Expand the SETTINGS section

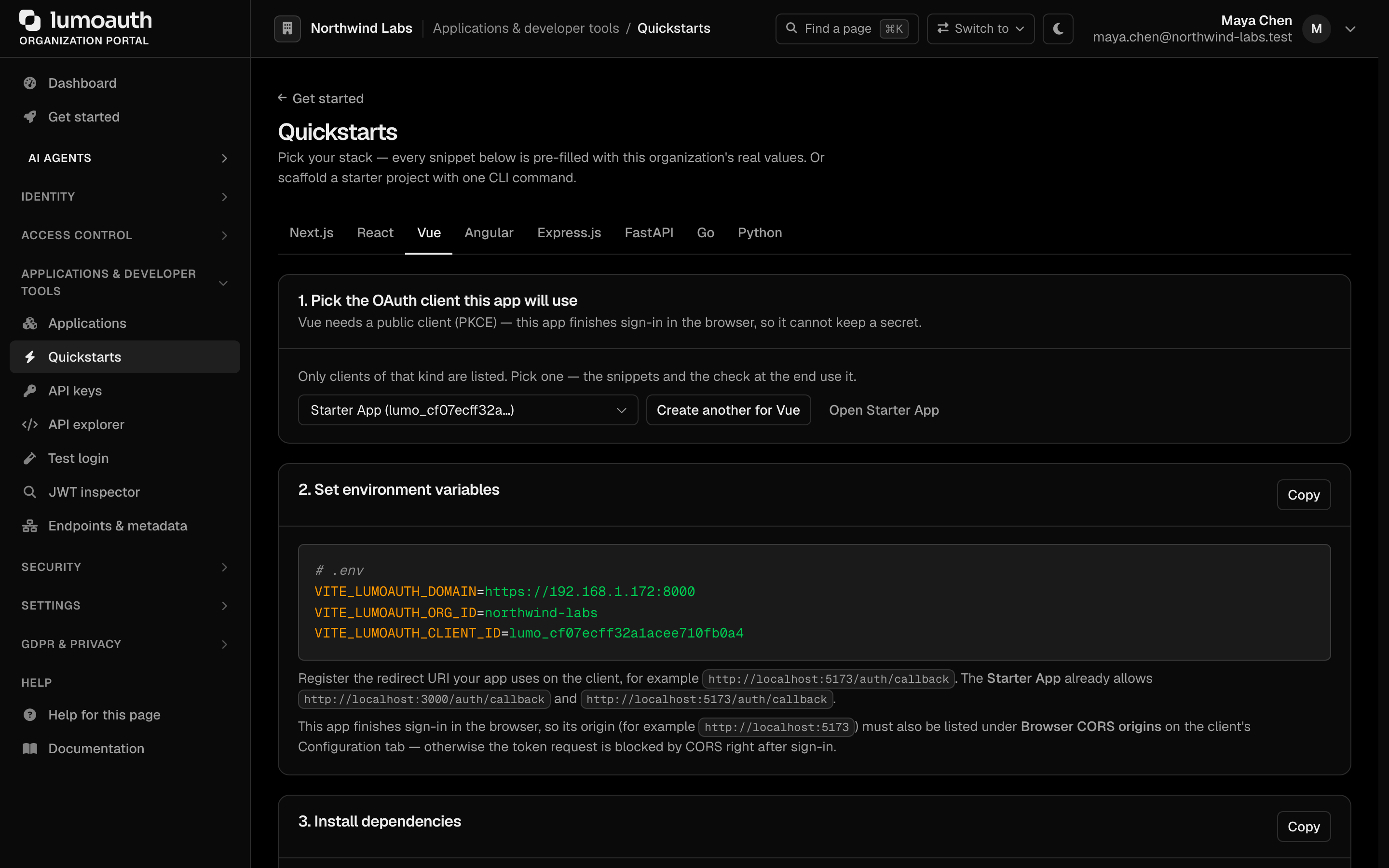tap(124, 606)
